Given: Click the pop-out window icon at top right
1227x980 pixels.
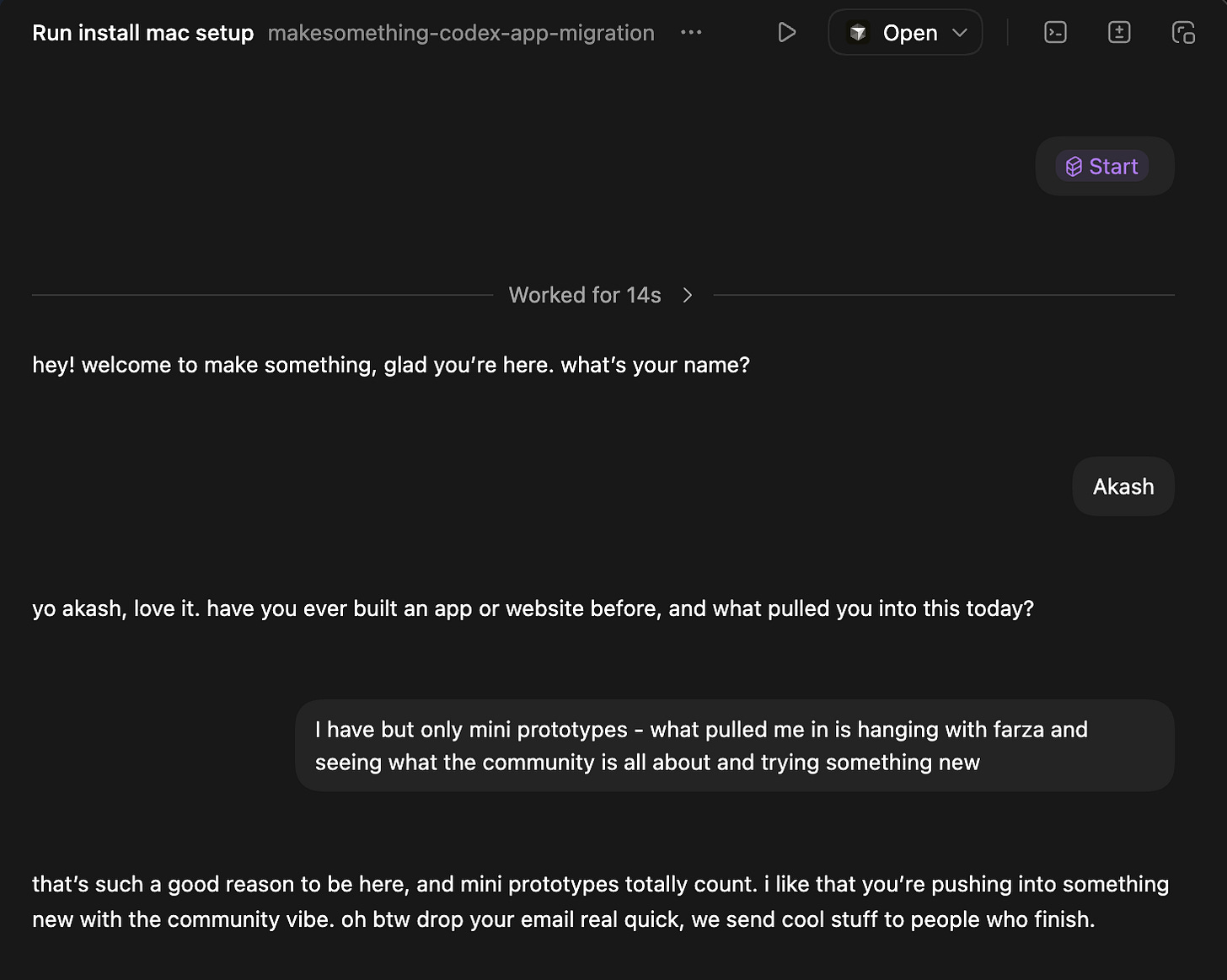Looking at the screenshot, I should pos(1183,33).
